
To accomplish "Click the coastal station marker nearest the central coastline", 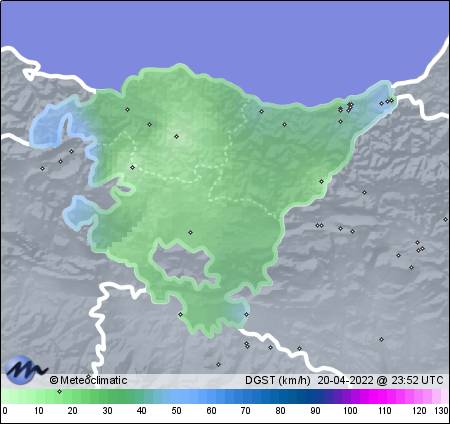I will 261,111.
